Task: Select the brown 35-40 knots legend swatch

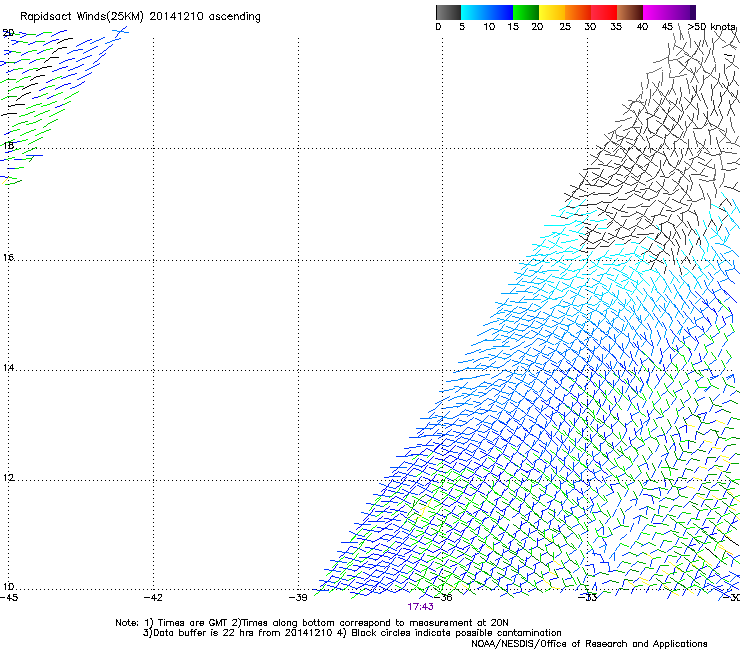Action: coord(630,12)
